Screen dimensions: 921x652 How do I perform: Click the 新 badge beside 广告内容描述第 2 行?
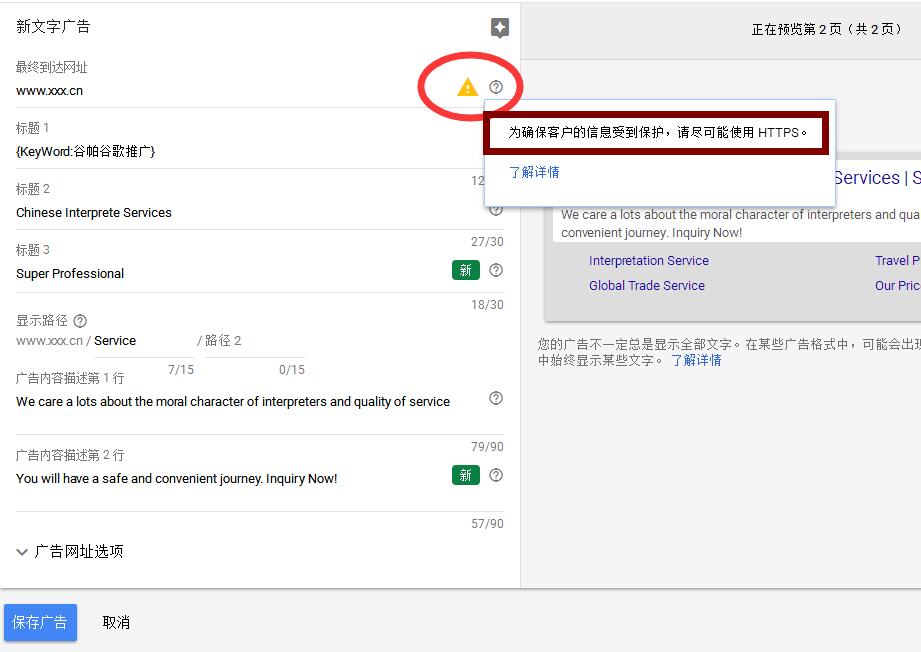click(465, 475)
